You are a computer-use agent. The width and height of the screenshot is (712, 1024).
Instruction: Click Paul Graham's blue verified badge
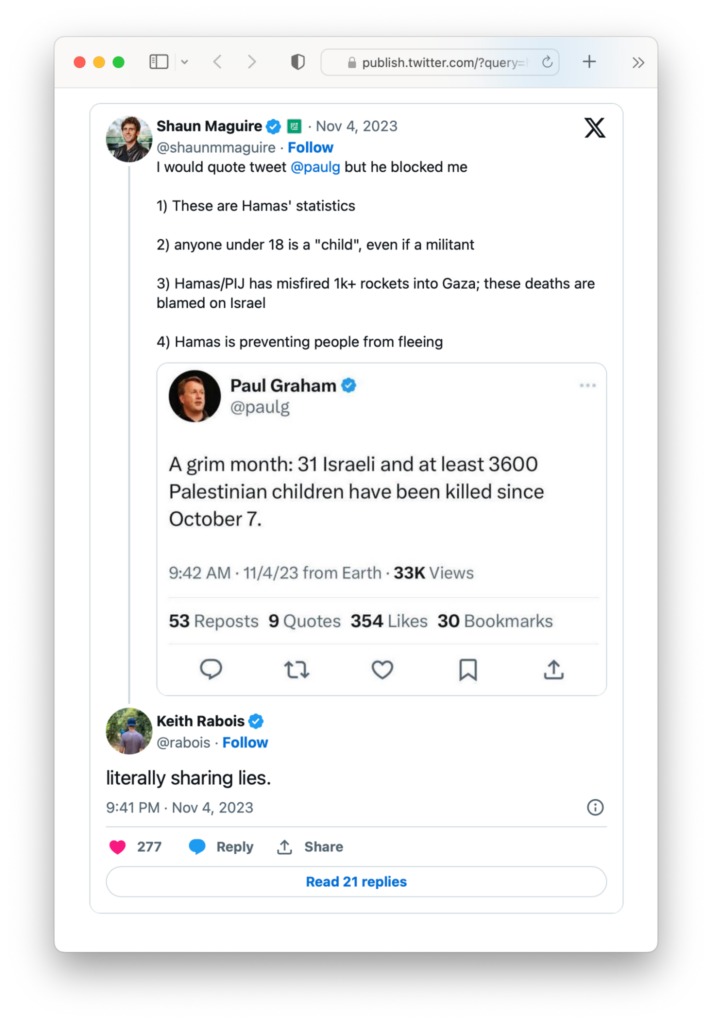pos(347,385)
